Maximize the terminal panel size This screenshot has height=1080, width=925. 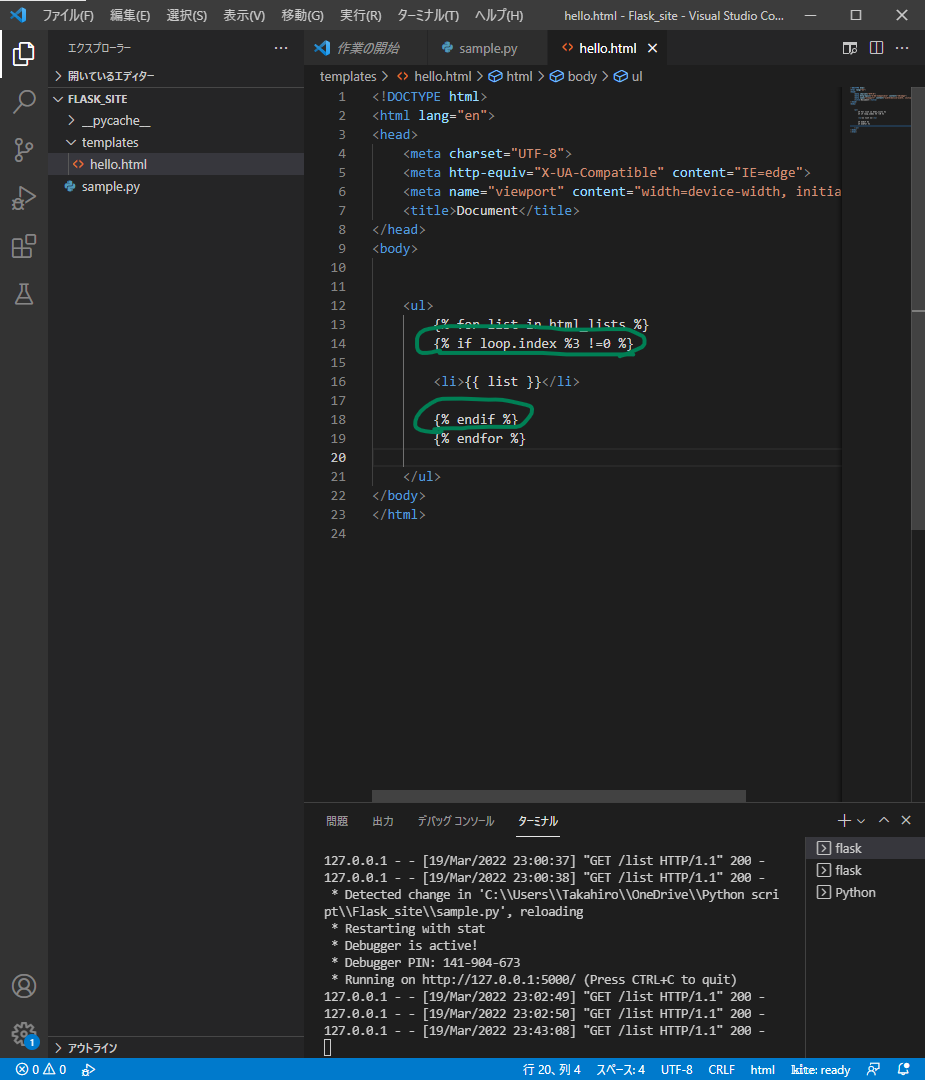click(884, 820)
